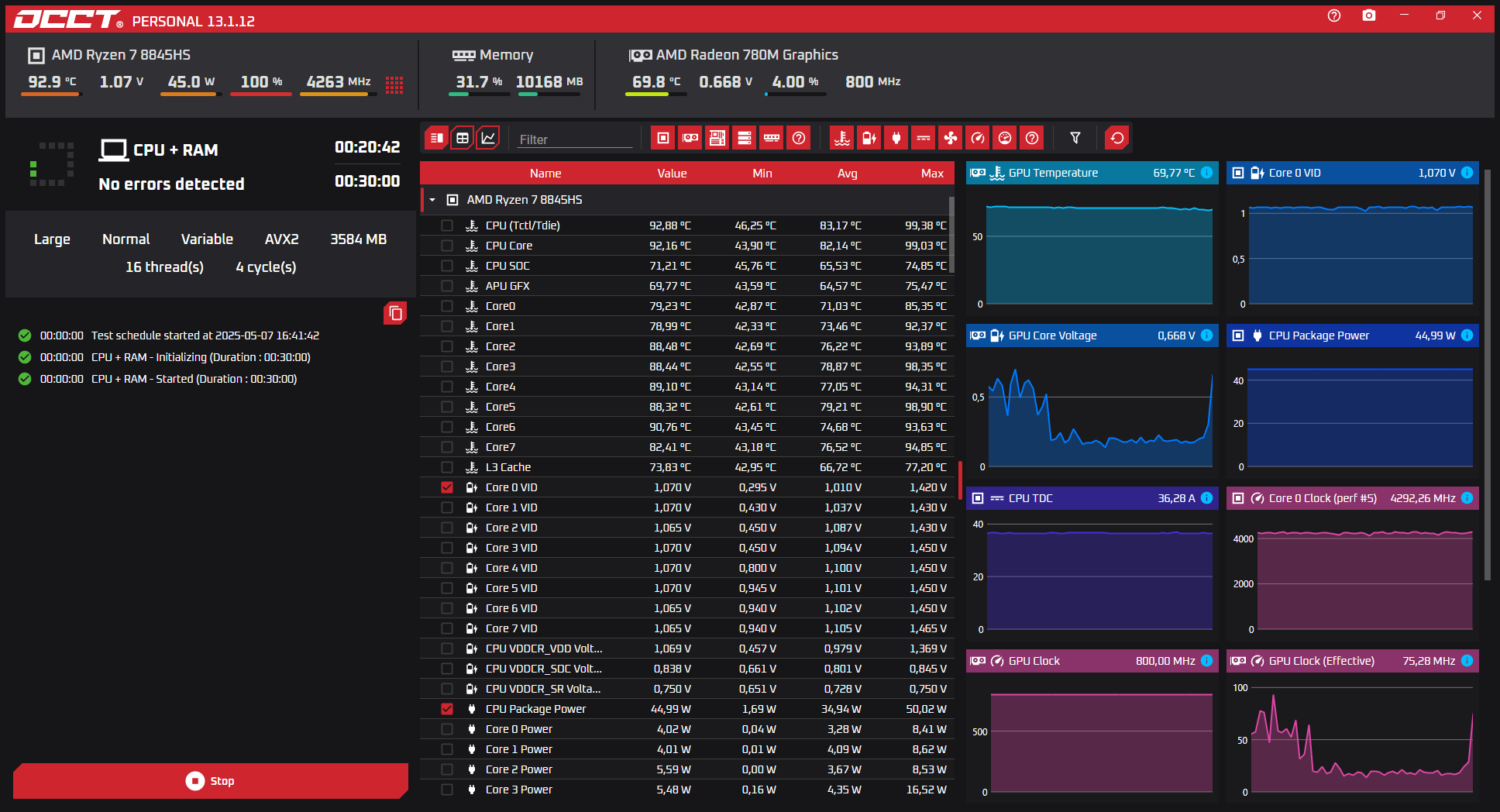The image size is (1500, 812).
Task: Filter sensors to GPU hardware
Action: (690, 138)
